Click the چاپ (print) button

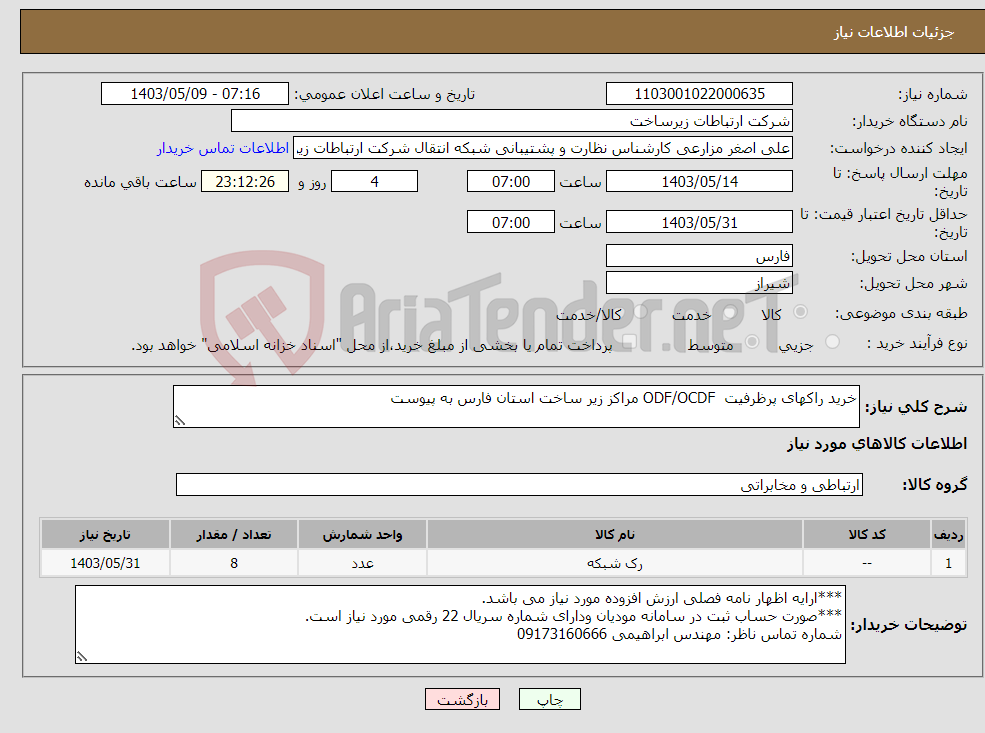pyautogui.click(x=550, y=699)
